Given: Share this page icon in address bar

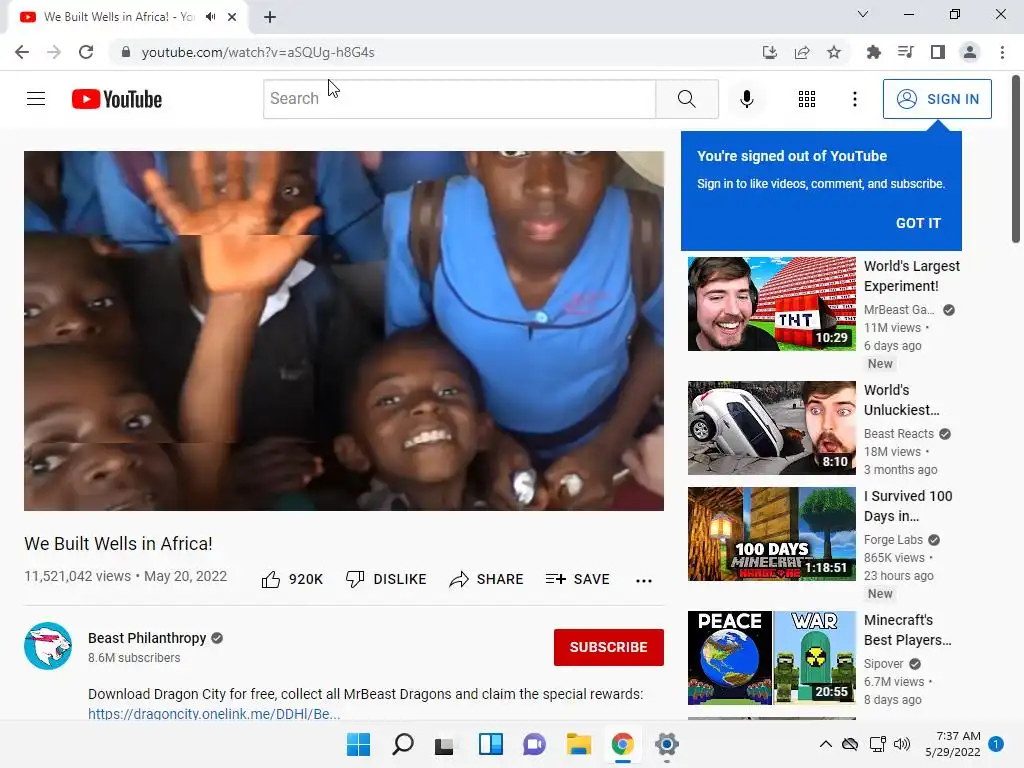Looking at the screenshot, I should [802, 52].
